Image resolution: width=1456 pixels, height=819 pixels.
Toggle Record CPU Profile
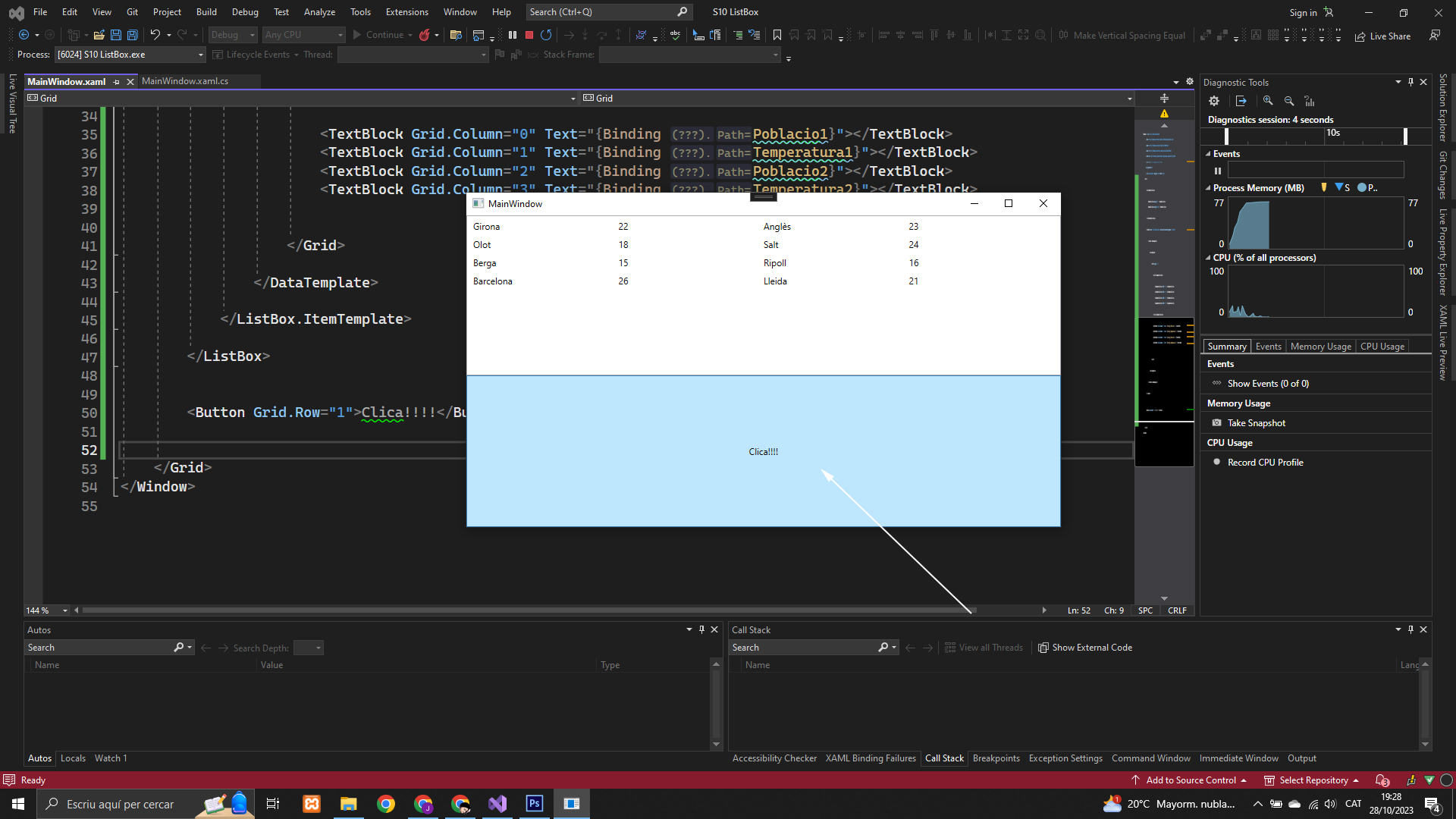pyautogui.click(x=1265, y=463)
